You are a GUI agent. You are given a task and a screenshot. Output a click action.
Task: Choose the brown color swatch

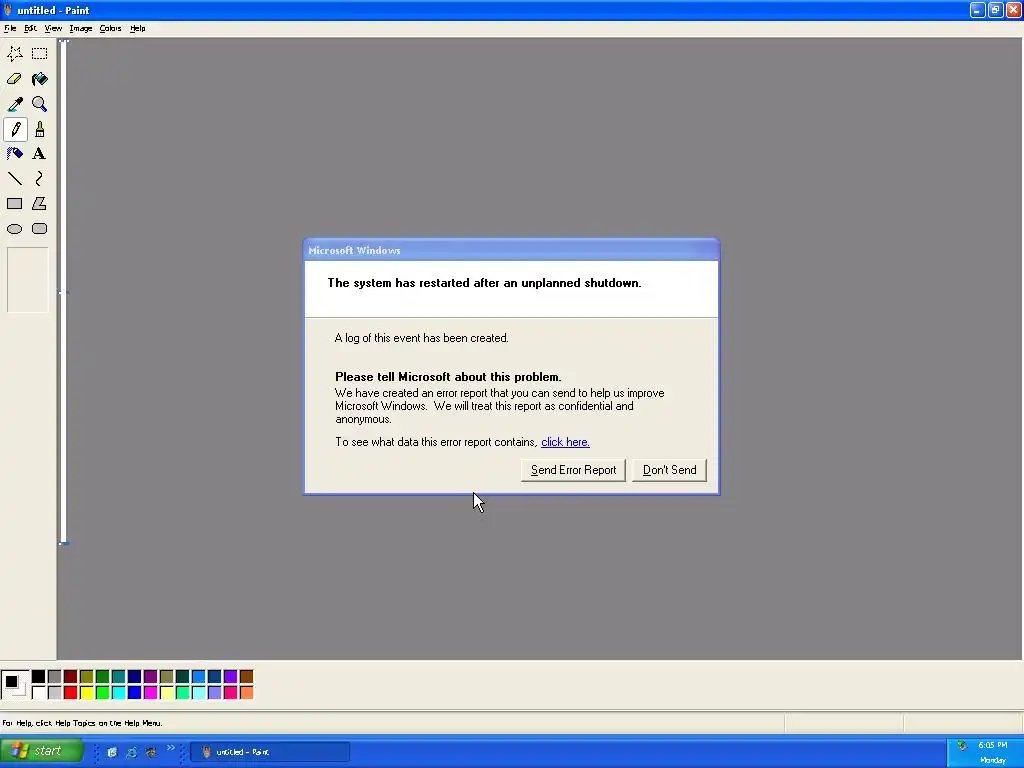click(x=246, y=677)
